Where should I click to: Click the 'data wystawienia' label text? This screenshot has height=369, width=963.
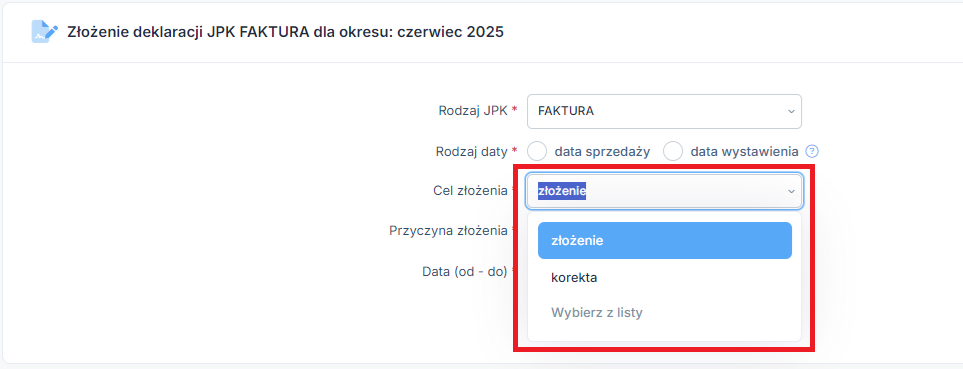744,151
